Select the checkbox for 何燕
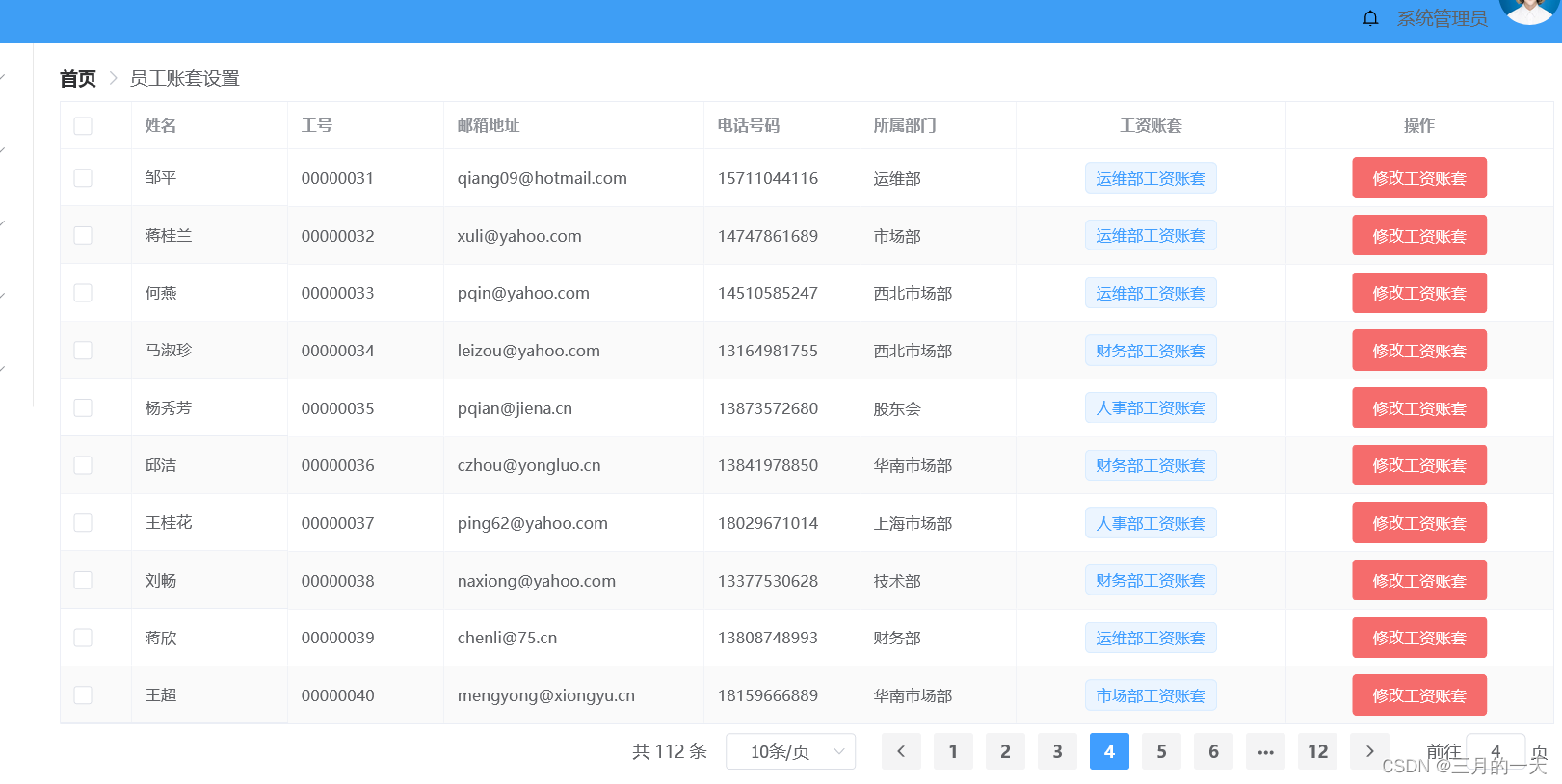1562x784 pixels. tap(83, 293)
